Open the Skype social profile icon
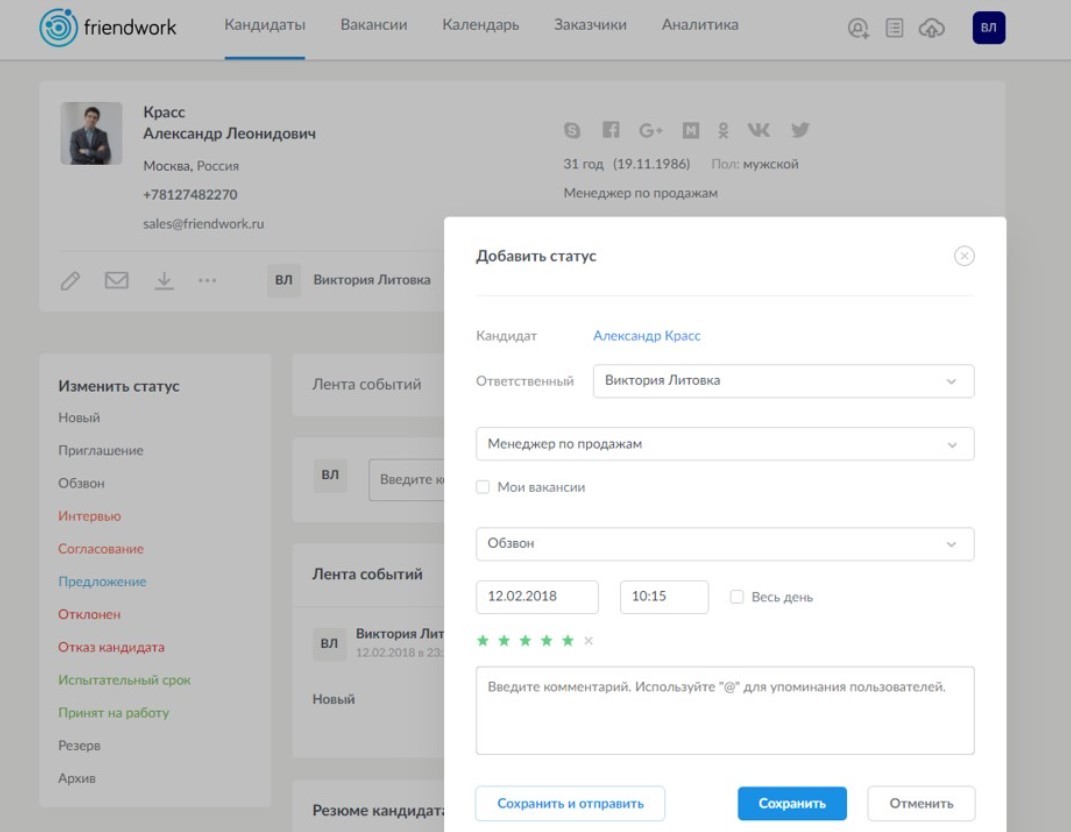The height and width of the screenshot is (832, 1071). tap(572, 130)
